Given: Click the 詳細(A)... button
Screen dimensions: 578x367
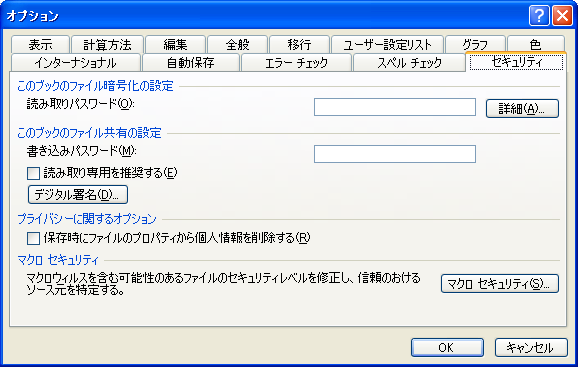Looking at the screenshot, I should point(522,108).
